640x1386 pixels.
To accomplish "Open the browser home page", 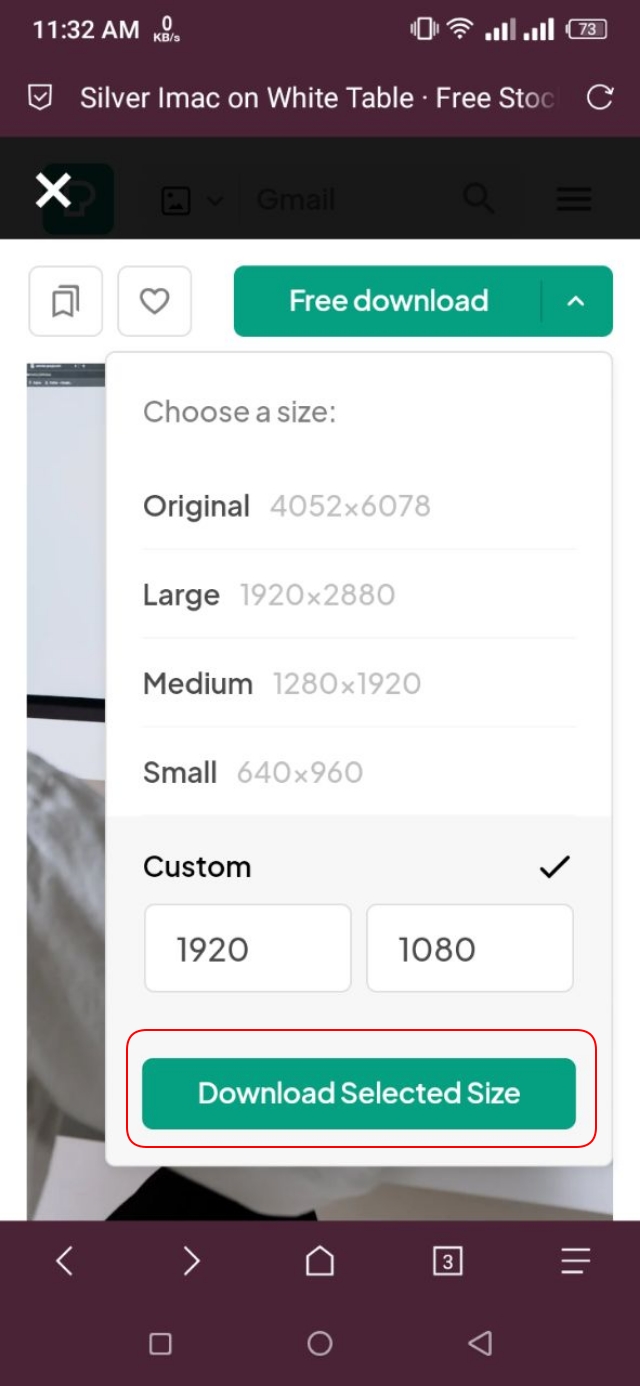I will click(320, 1262).
